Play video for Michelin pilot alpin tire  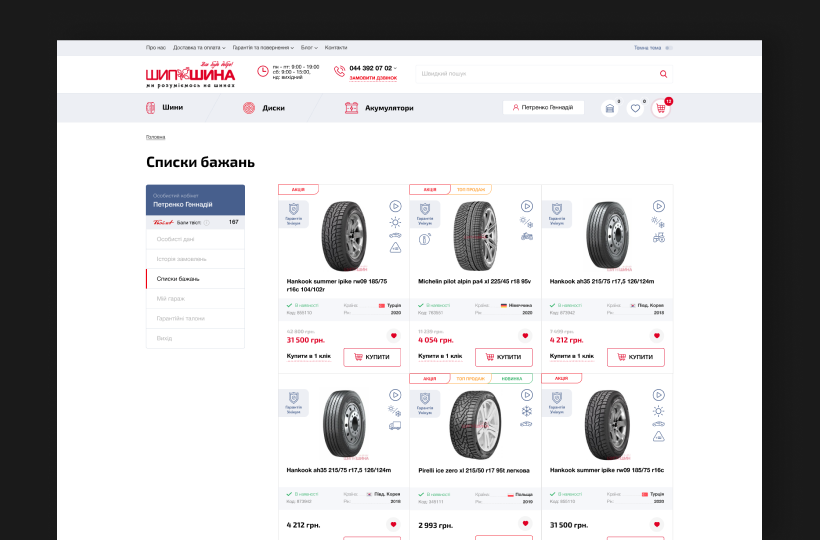click(526, 206)
